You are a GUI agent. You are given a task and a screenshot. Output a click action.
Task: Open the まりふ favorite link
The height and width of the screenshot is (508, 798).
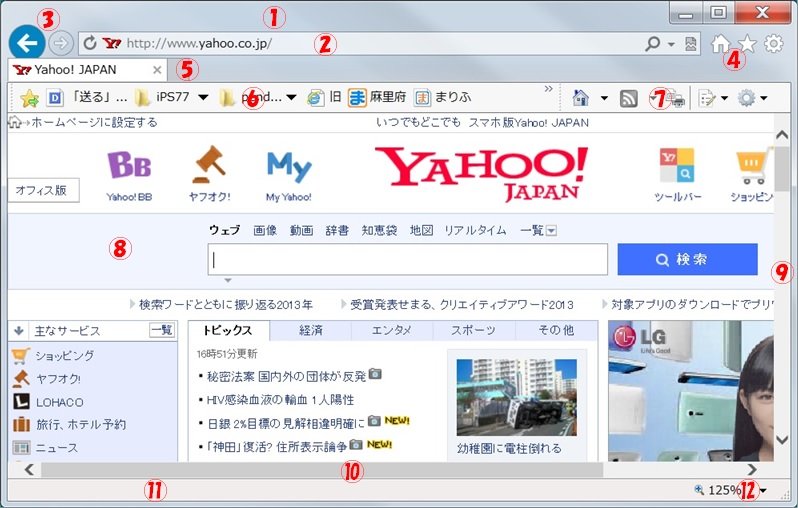443,97
